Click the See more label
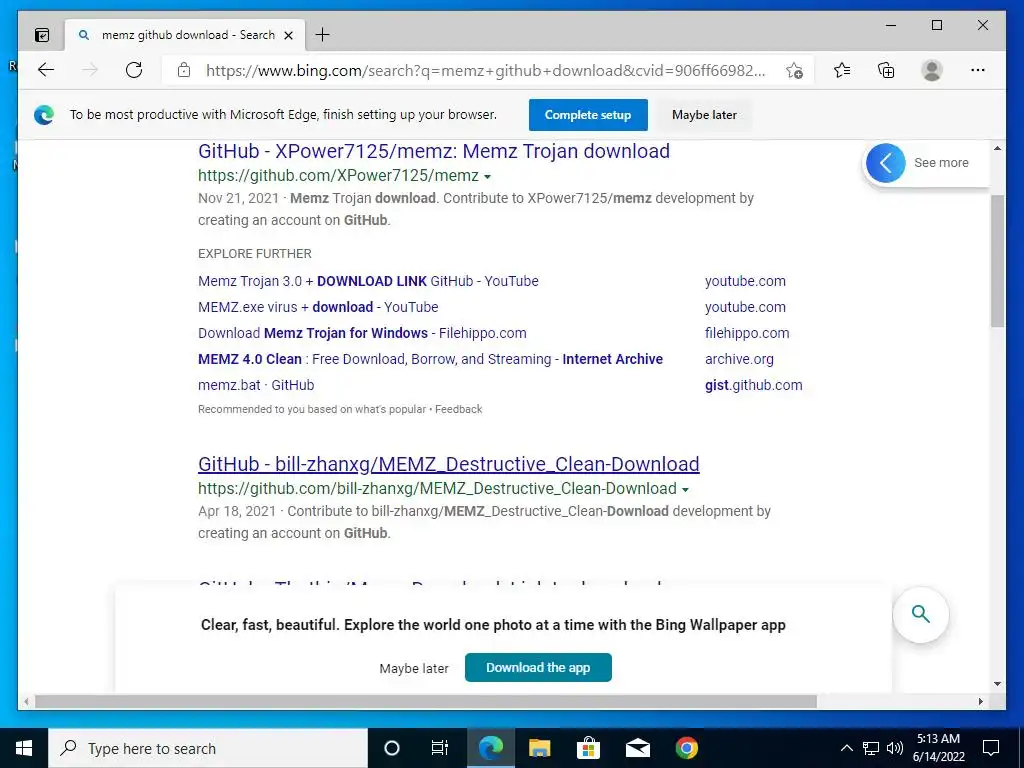The image size is (1024, 768). [941, 163]
